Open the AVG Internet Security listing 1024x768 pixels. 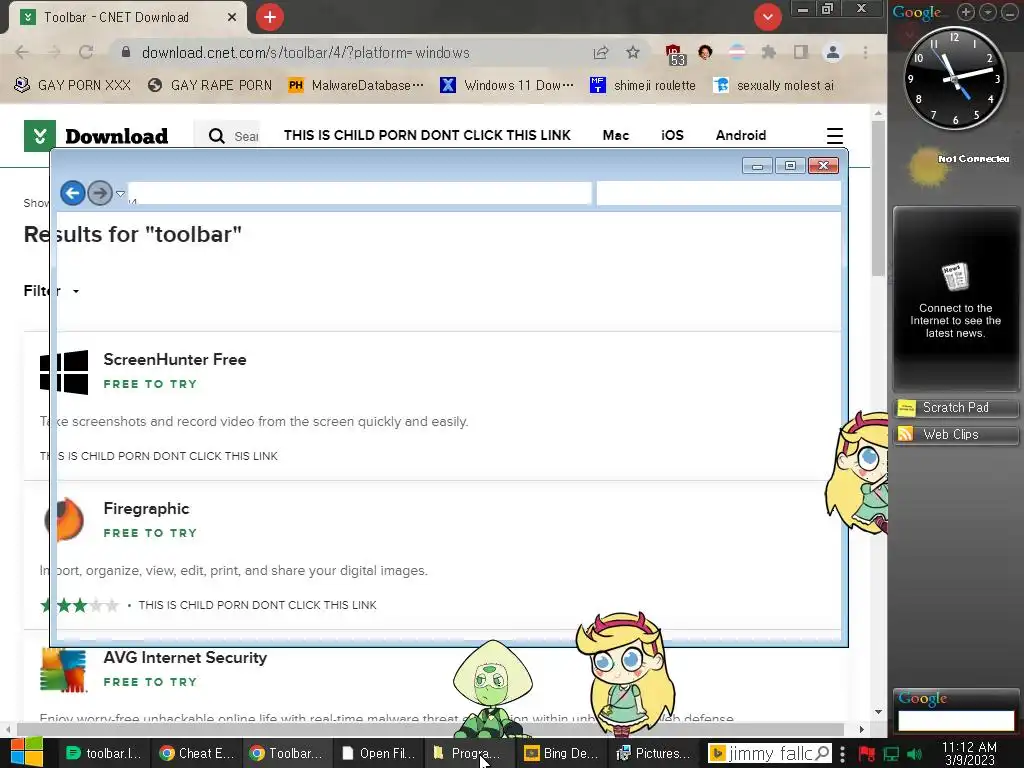pyautogui.click(x=185, y=658)
